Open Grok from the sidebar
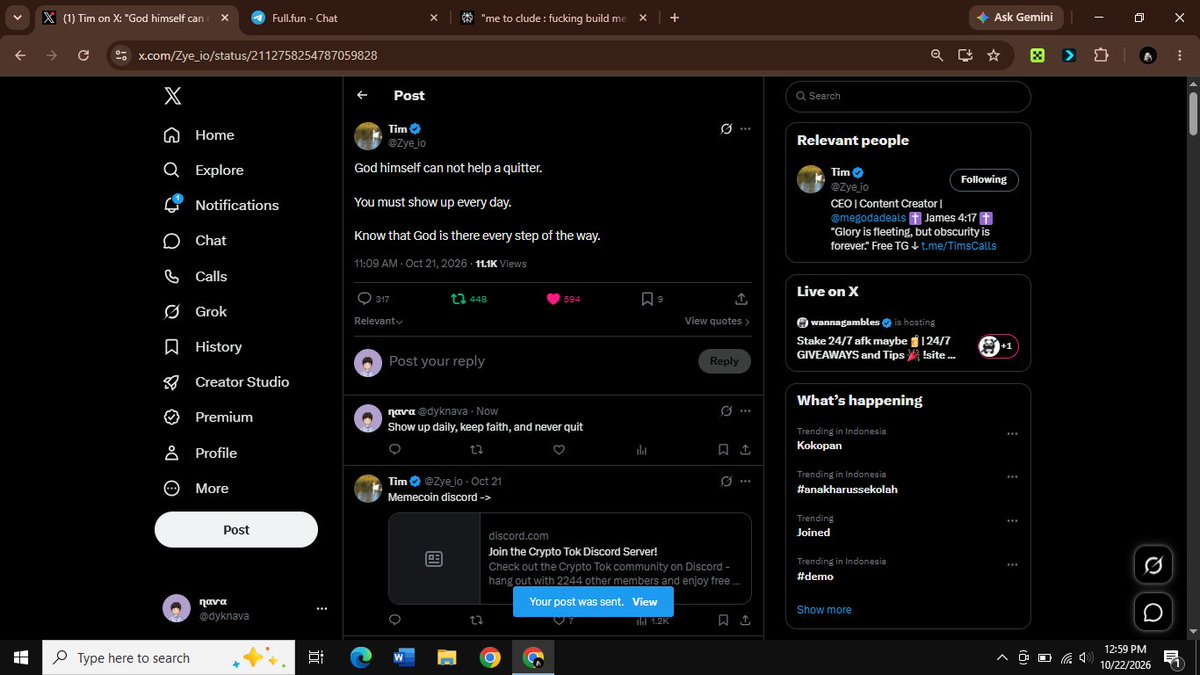Viewport: 1200px width, 675px height. [195, 311]
